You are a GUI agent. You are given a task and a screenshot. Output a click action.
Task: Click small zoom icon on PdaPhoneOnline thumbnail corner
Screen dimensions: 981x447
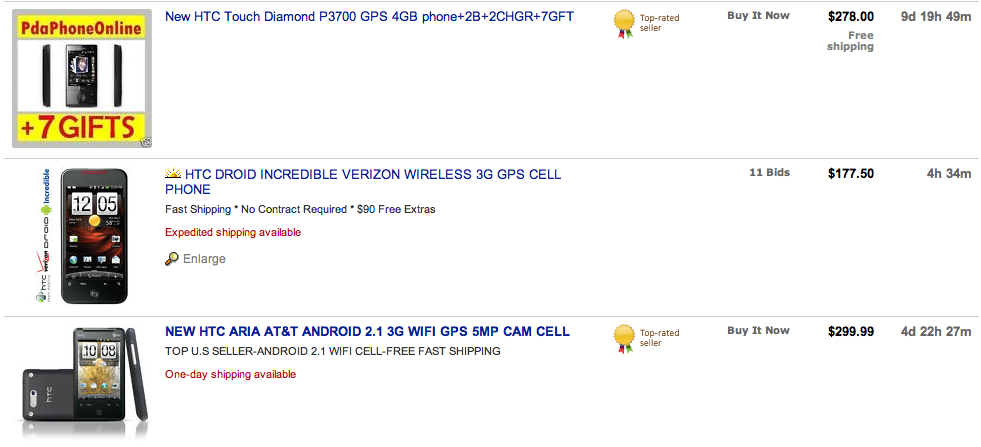pos(146,143)
